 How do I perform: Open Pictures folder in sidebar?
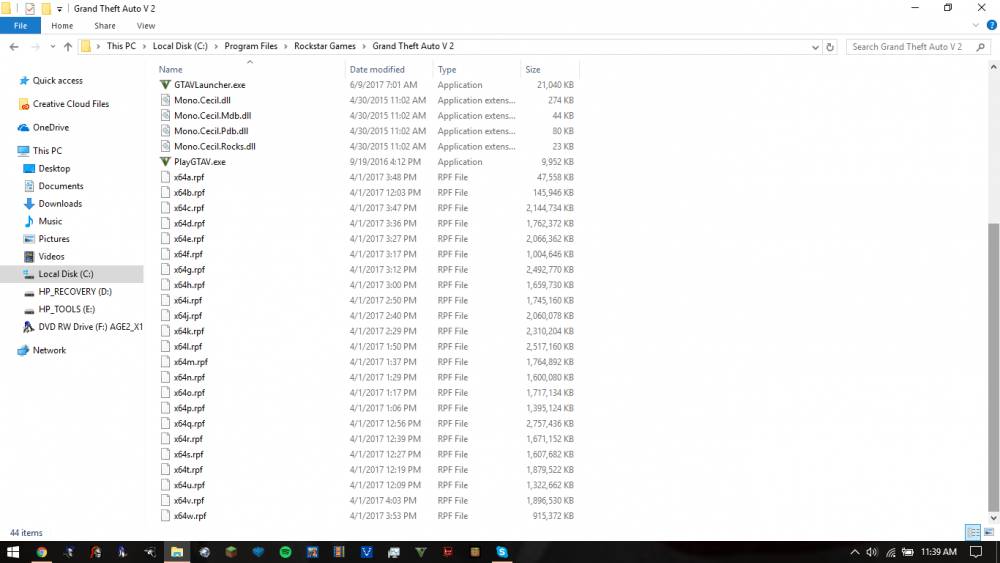(54, 239)
